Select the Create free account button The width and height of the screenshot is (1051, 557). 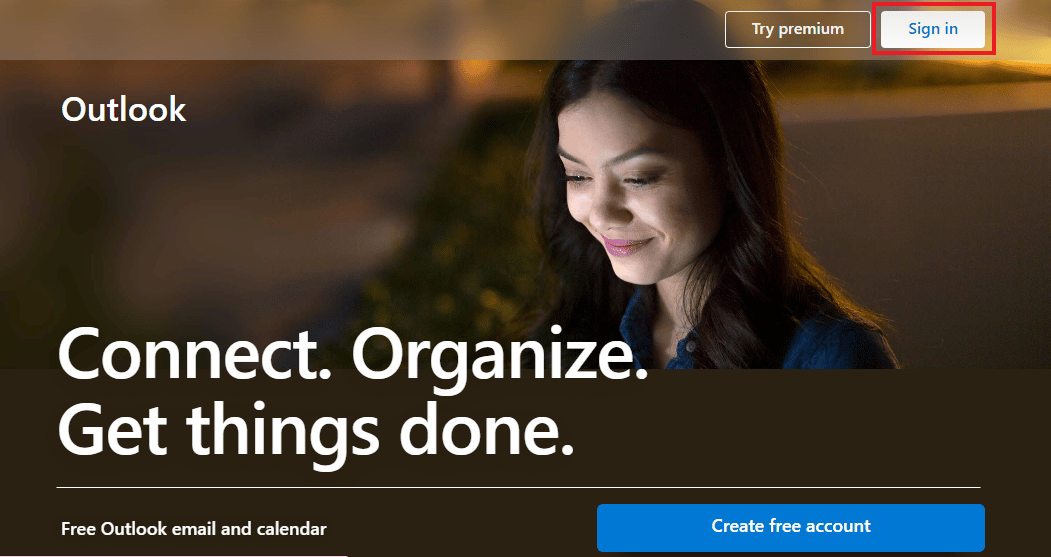pos(791,528)
